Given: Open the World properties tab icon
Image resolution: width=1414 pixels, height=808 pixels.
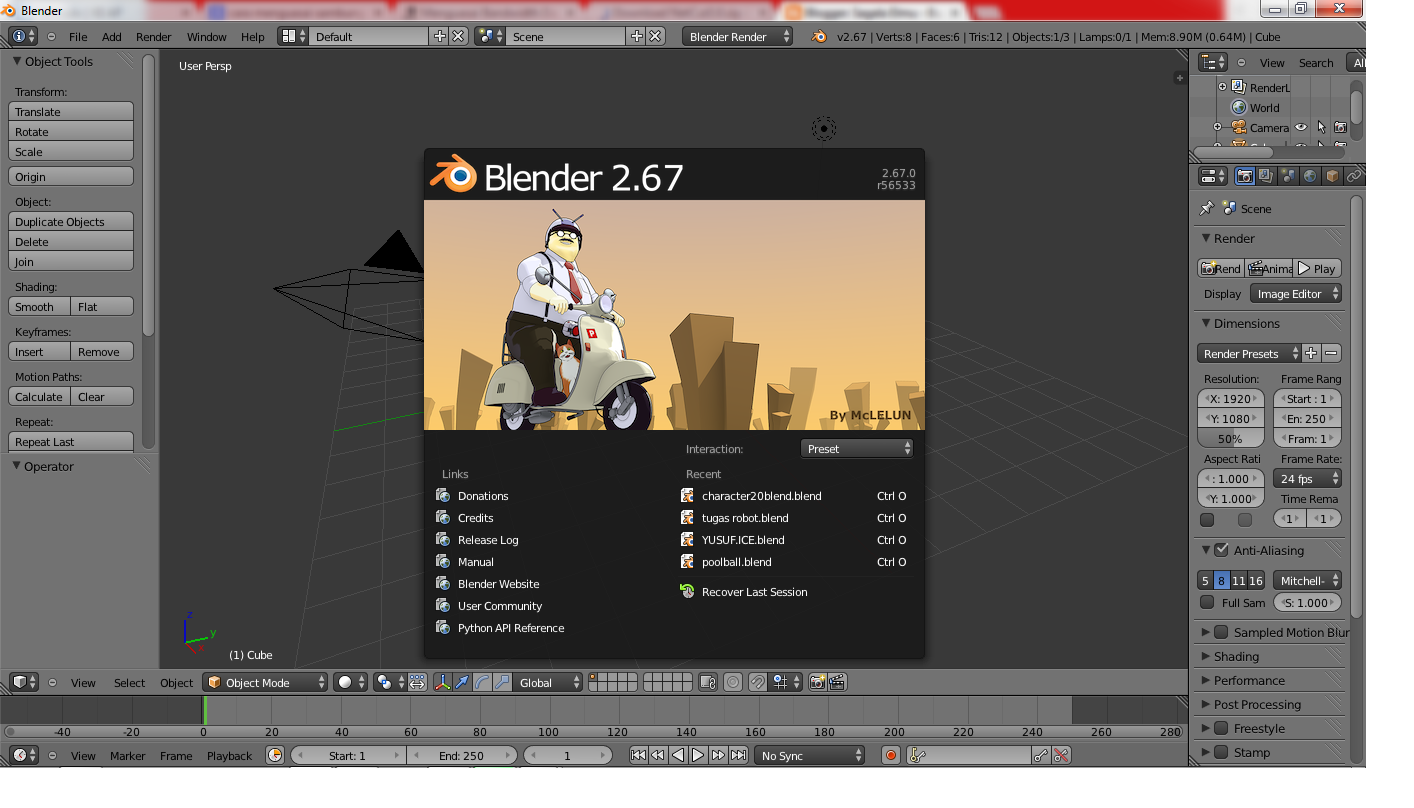Looking at the screenshot, I should 1310,177.
